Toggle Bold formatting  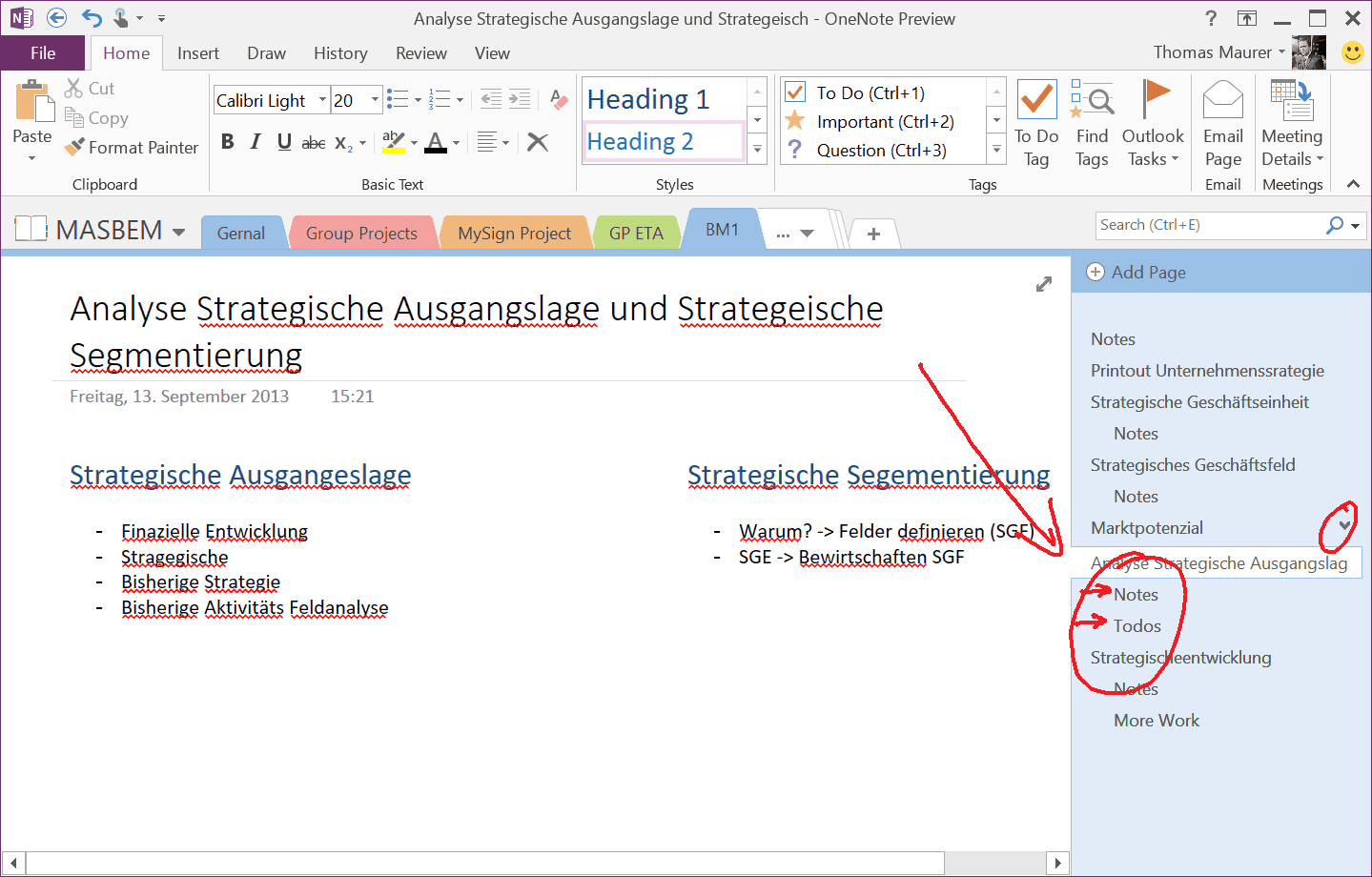pyautogui.click(x=227, y=142)
